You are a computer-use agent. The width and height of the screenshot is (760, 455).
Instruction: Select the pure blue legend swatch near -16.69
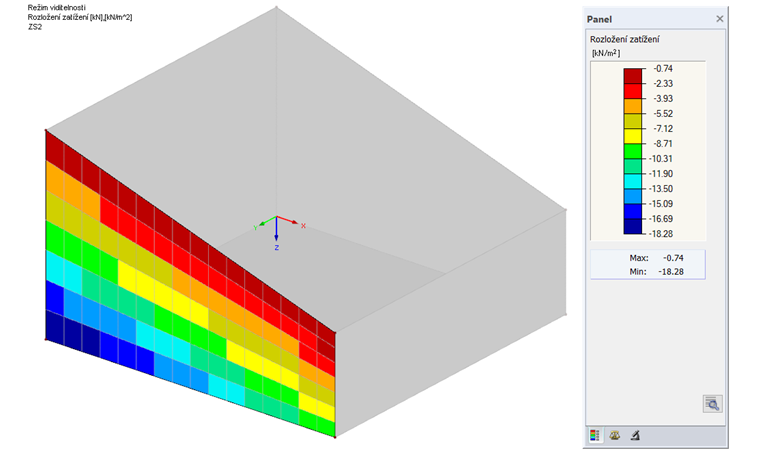[x=633, y=211]
